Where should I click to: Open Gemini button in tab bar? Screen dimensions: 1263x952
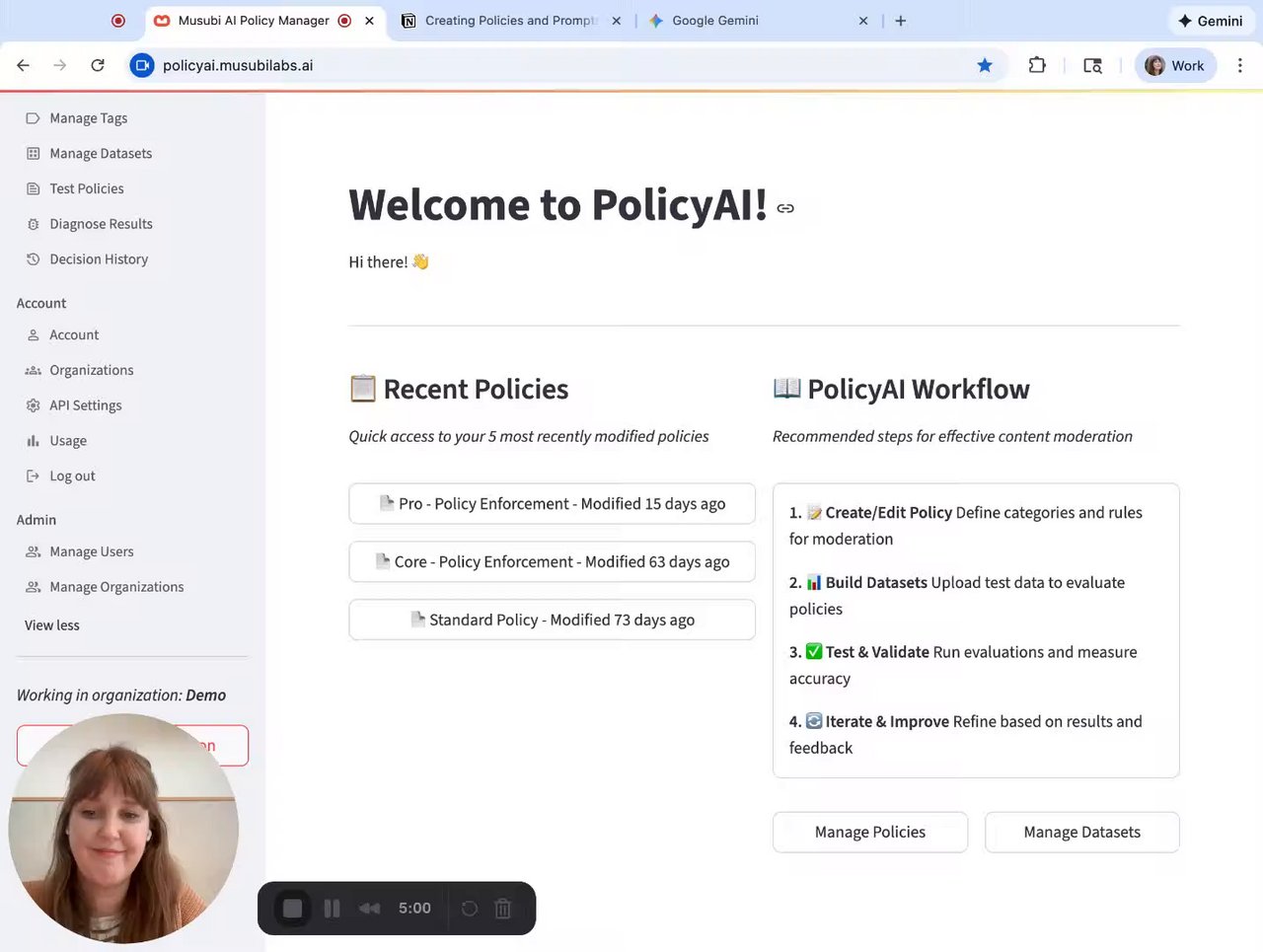[x=1210, y=21]
